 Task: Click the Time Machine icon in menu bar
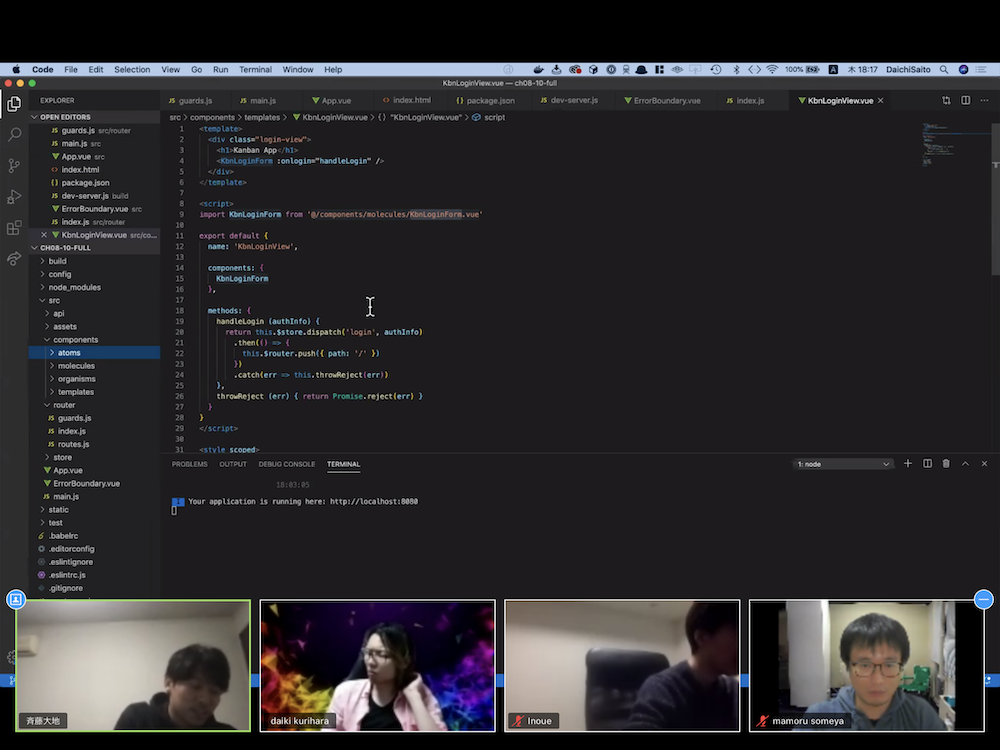coord(716,70)
